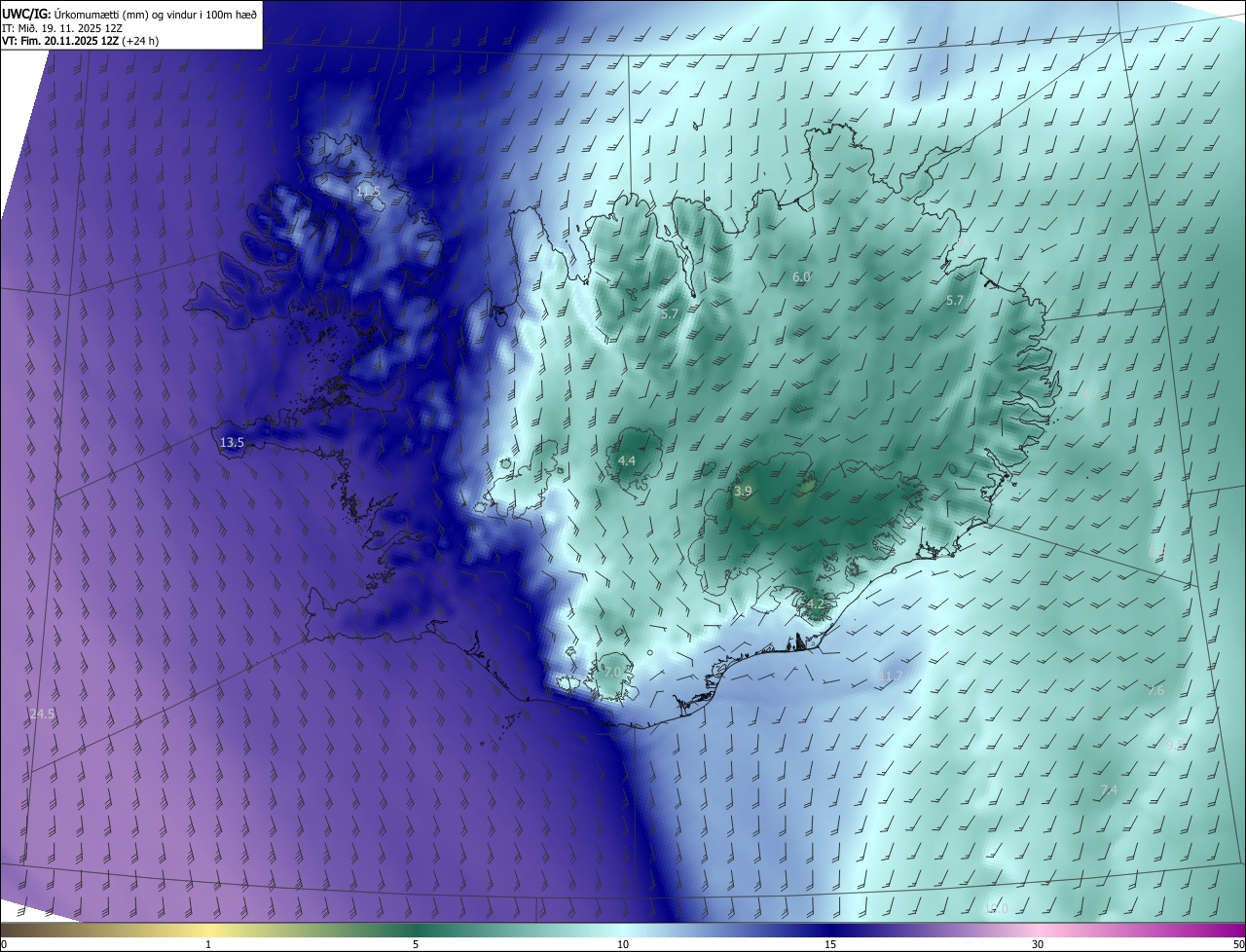Click the 4.4 value inside the glacier outline
Viewport: 1246px width, 952px height.
coord(627,460)
